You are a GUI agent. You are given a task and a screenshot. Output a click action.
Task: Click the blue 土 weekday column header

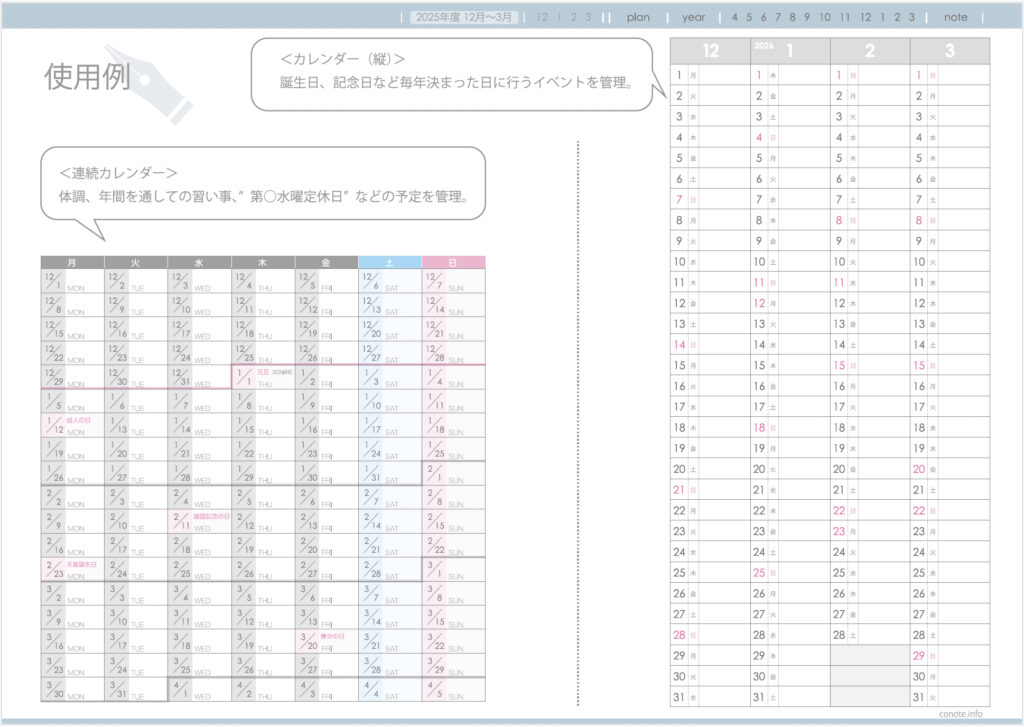coord(389,262)
